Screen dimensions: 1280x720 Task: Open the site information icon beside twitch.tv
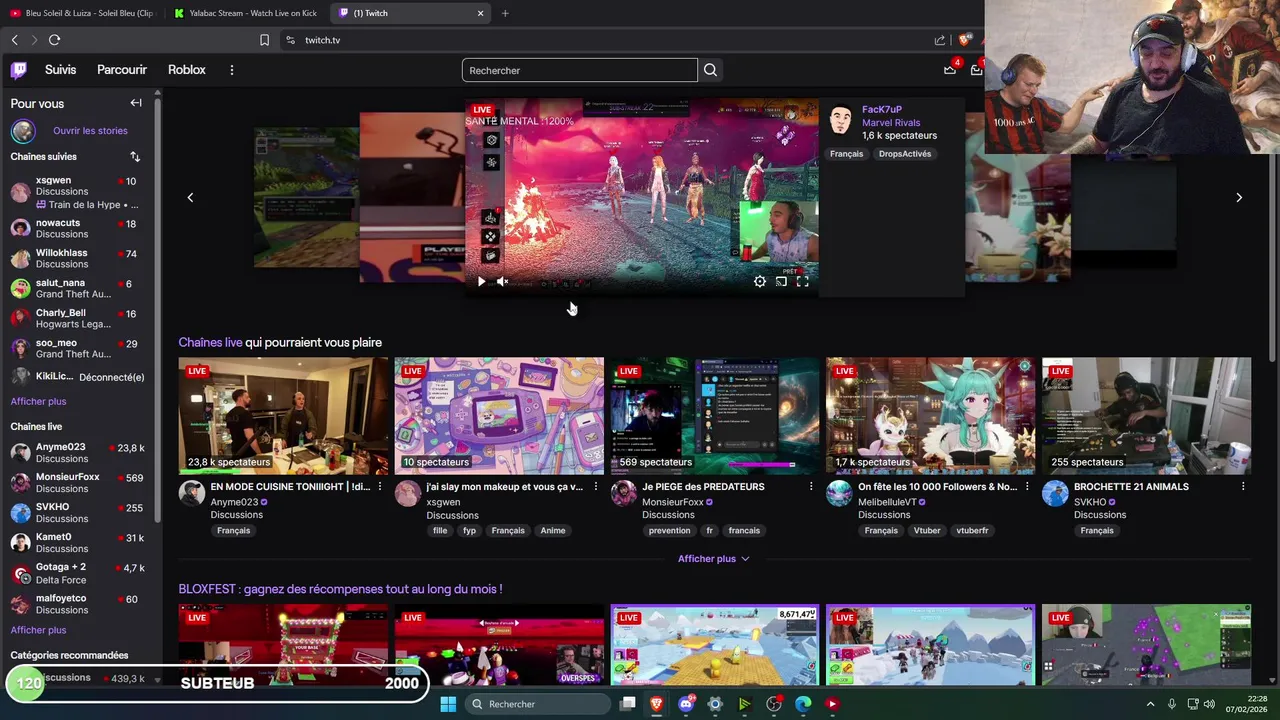tap(290, 40)
